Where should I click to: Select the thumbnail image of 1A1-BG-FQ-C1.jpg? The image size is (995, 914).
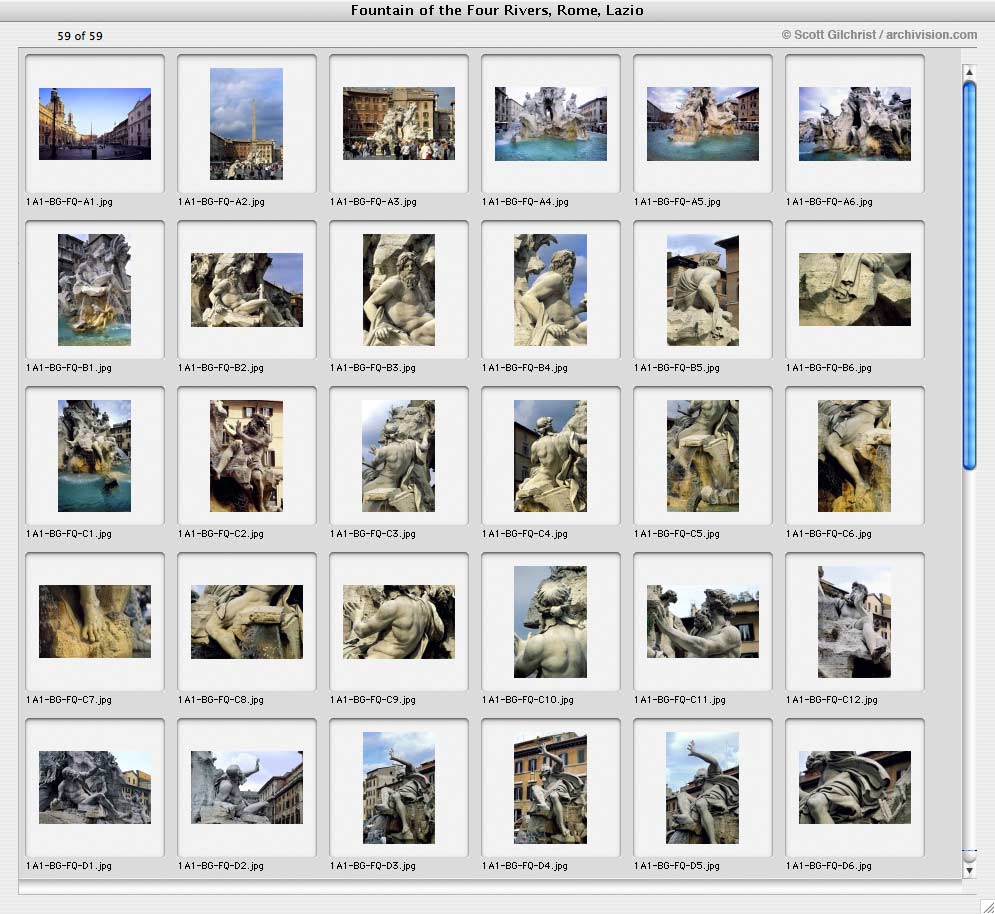95,456
